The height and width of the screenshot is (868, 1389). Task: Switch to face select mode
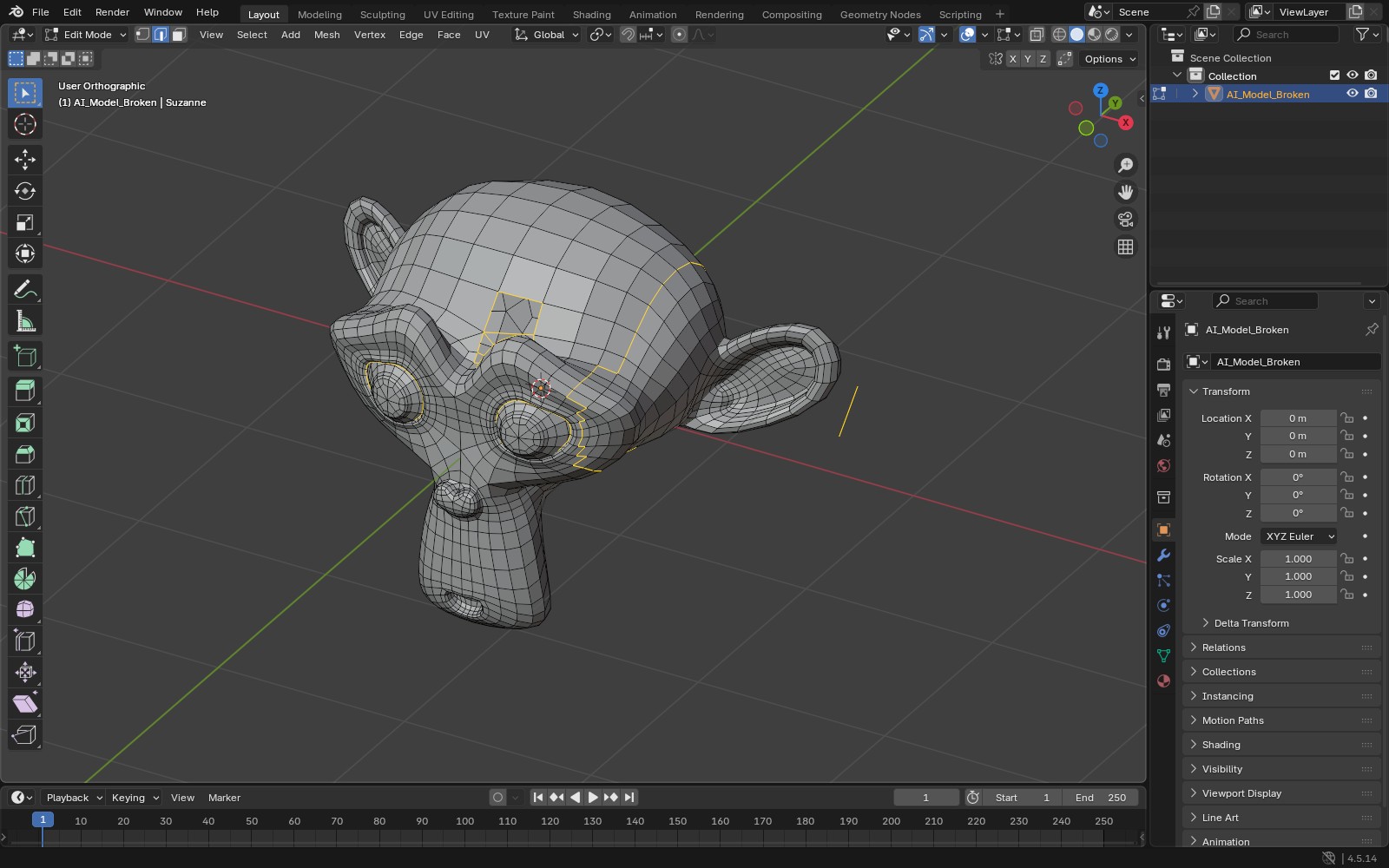tap(179, 35)
